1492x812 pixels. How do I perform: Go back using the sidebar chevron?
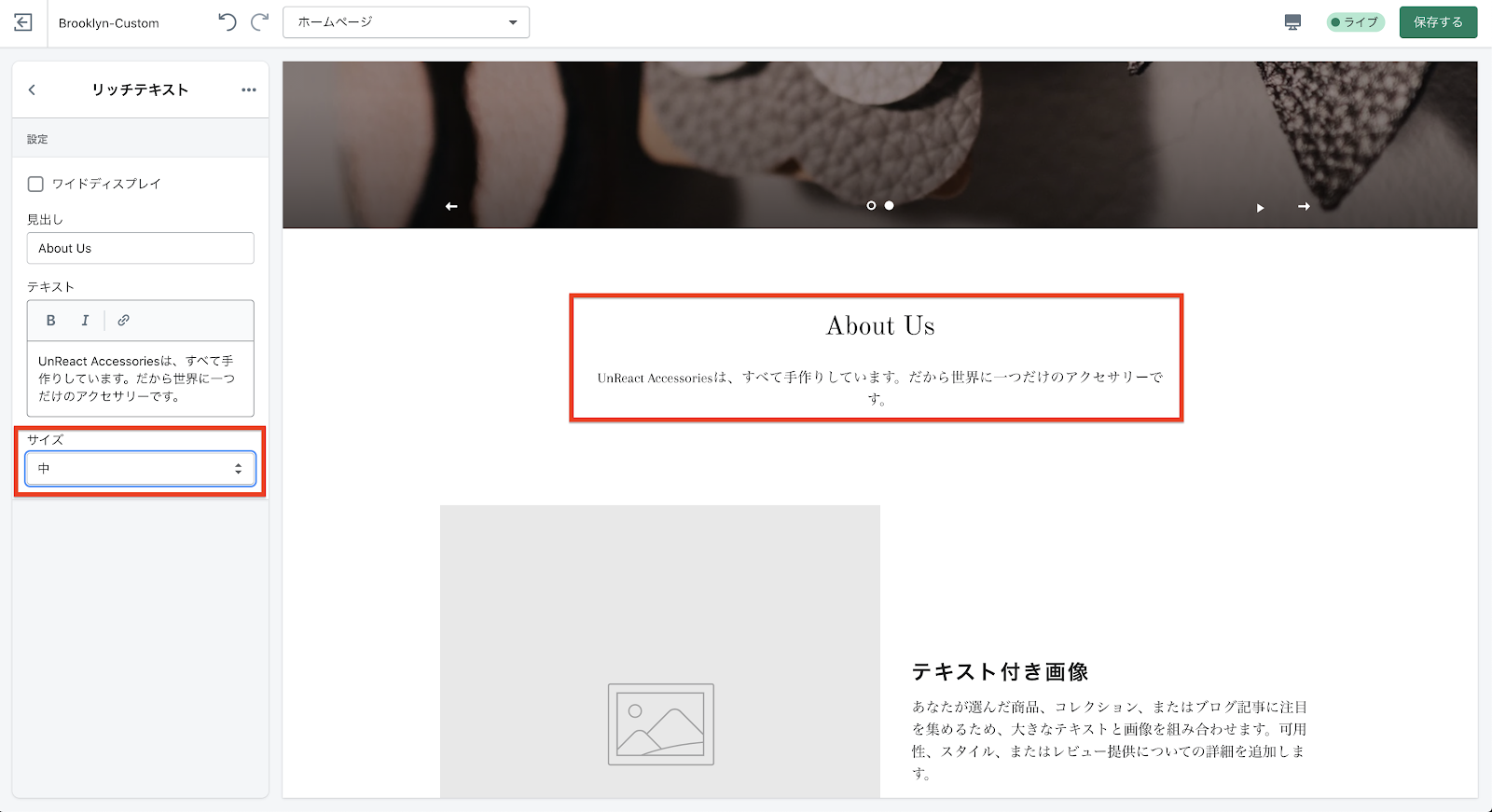coord(32,89)
